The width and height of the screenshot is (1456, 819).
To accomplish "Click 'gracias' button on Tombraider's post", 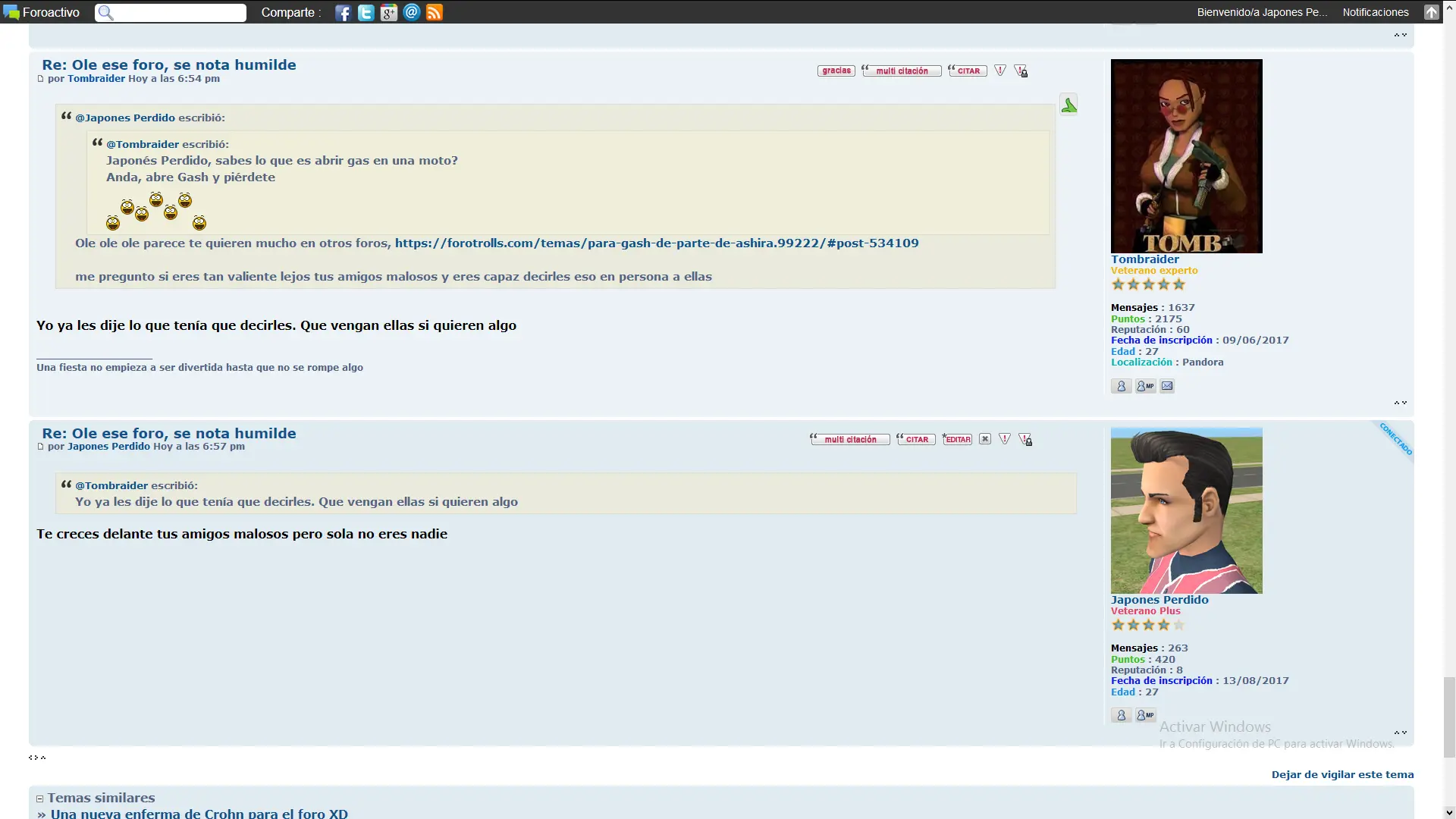I will tap(836, 71).
